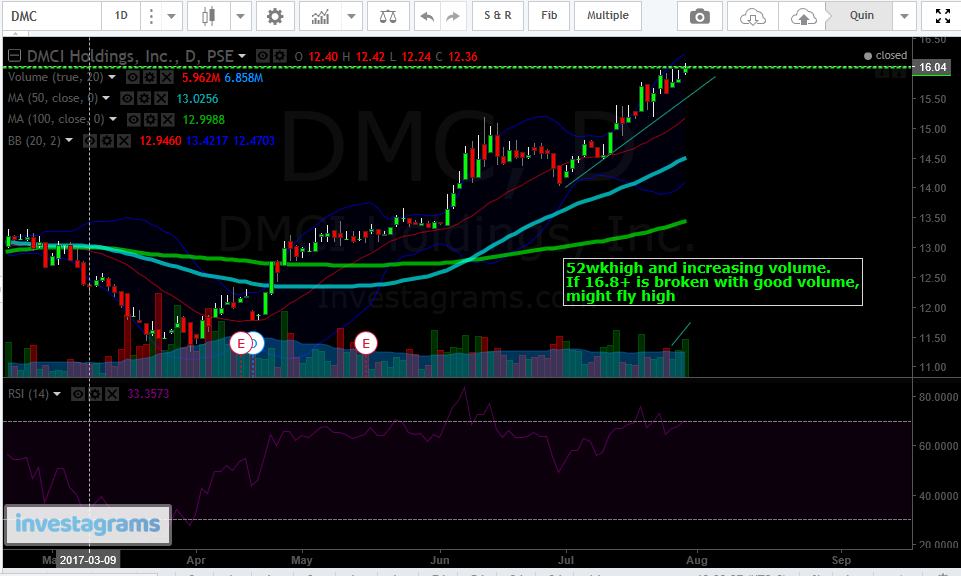Redo last chart action

pyautogui.click(x=453, y=16)
